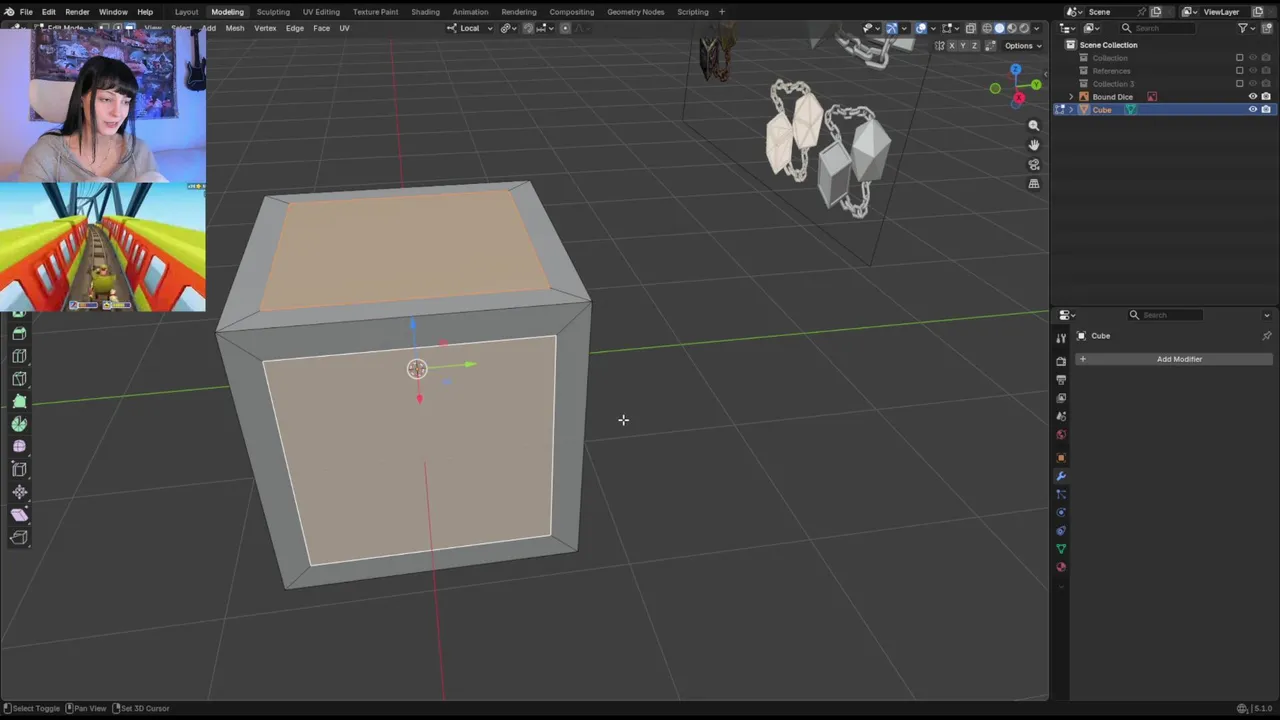Switch to the Geometry Nodes workspace tab
The image size is (1280, 720).
[x=635, y=12]
